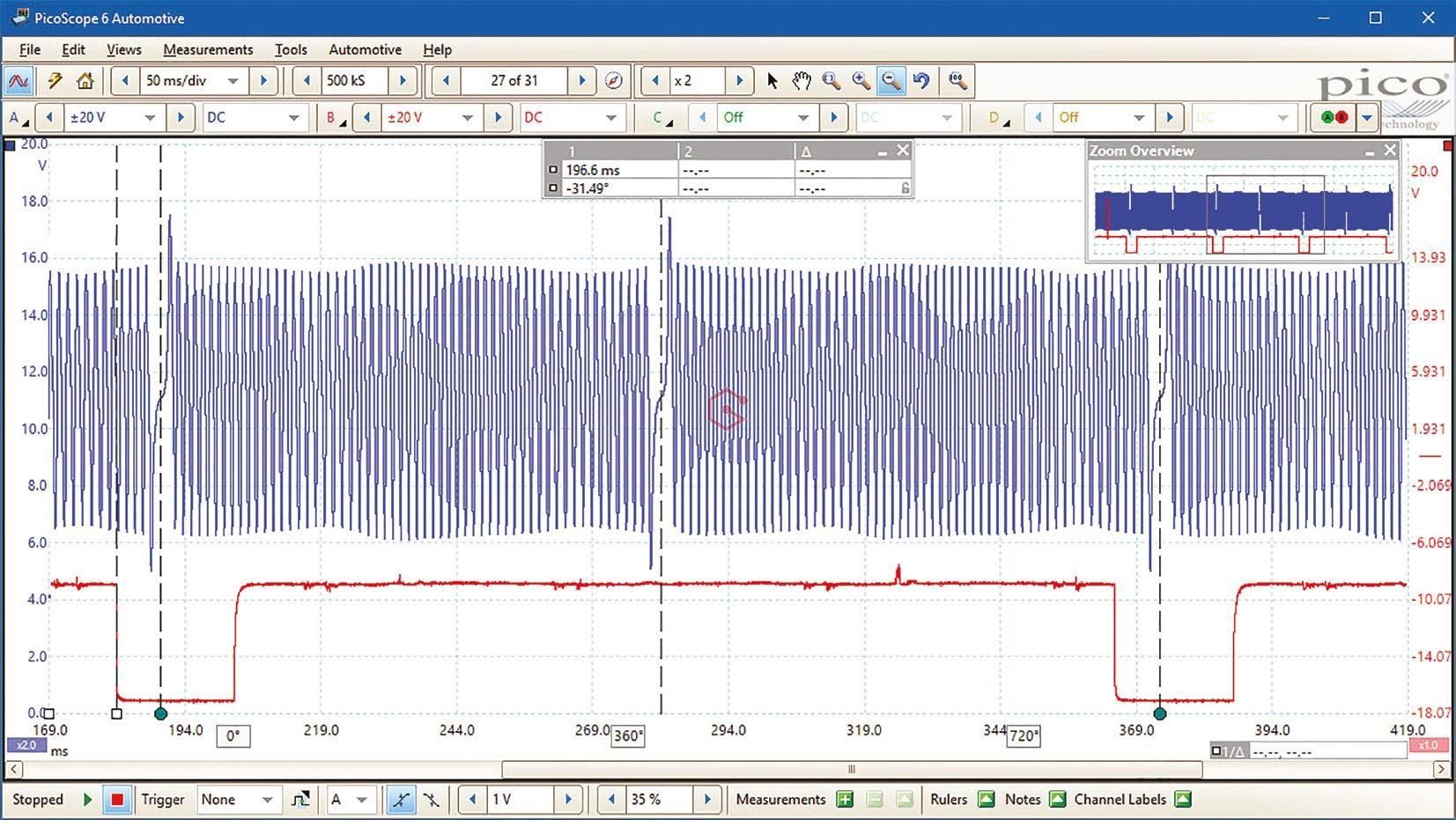Open the Measurements menu
Screen dimensions: 1456x820
[208, 50]
